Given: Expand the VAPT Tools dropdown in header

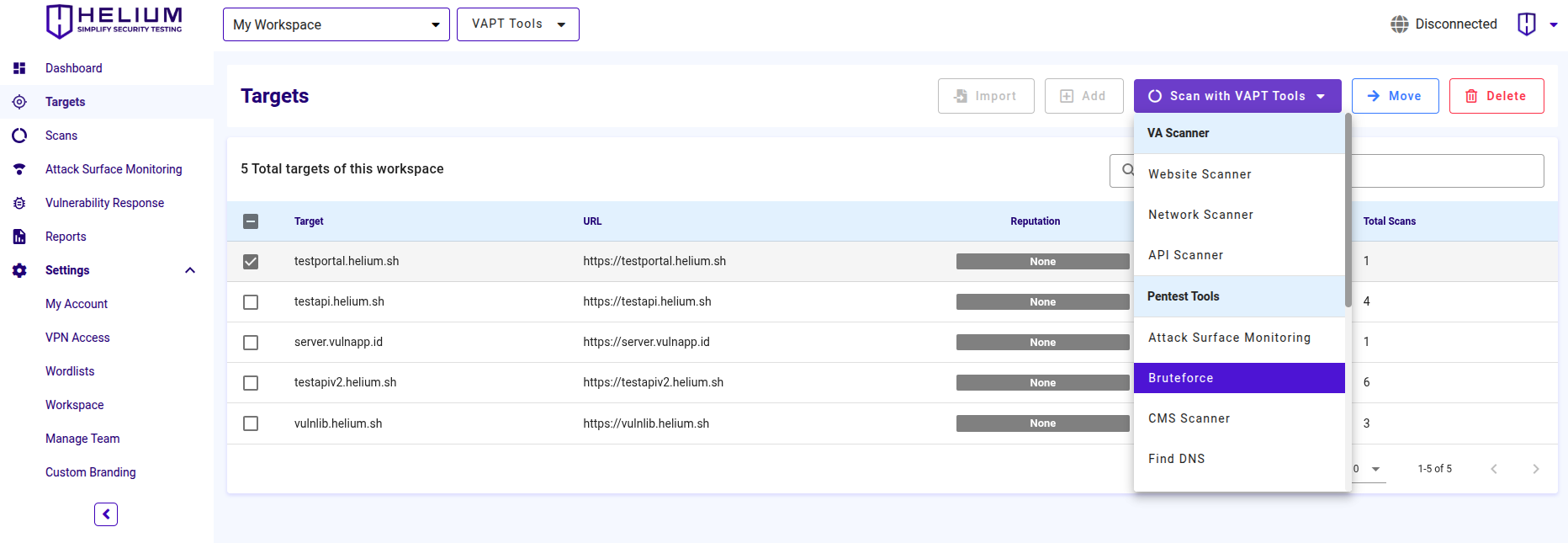Looking at the screenshot, I should click(517, 24).
